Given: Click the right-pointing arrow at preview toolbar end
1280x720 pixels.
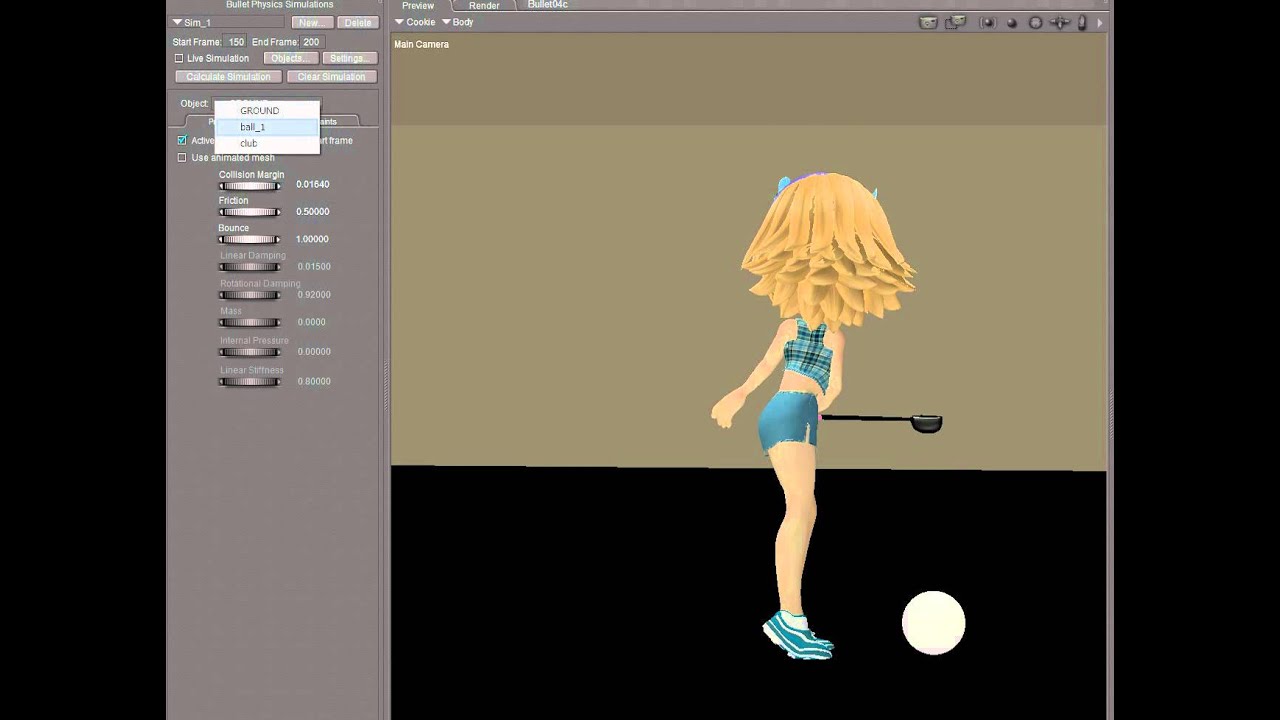Looking at the screenshot, I should tap(1100, 22).
